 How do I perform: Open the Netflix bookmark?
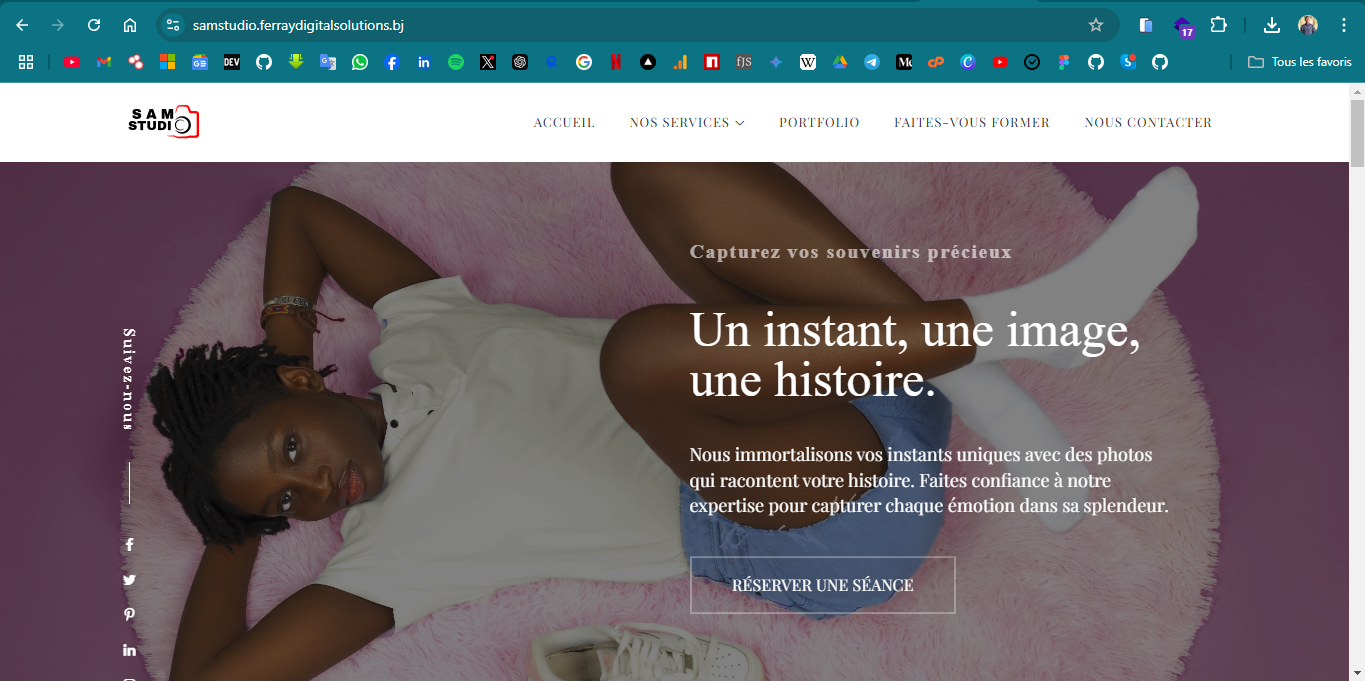point(616,62)
